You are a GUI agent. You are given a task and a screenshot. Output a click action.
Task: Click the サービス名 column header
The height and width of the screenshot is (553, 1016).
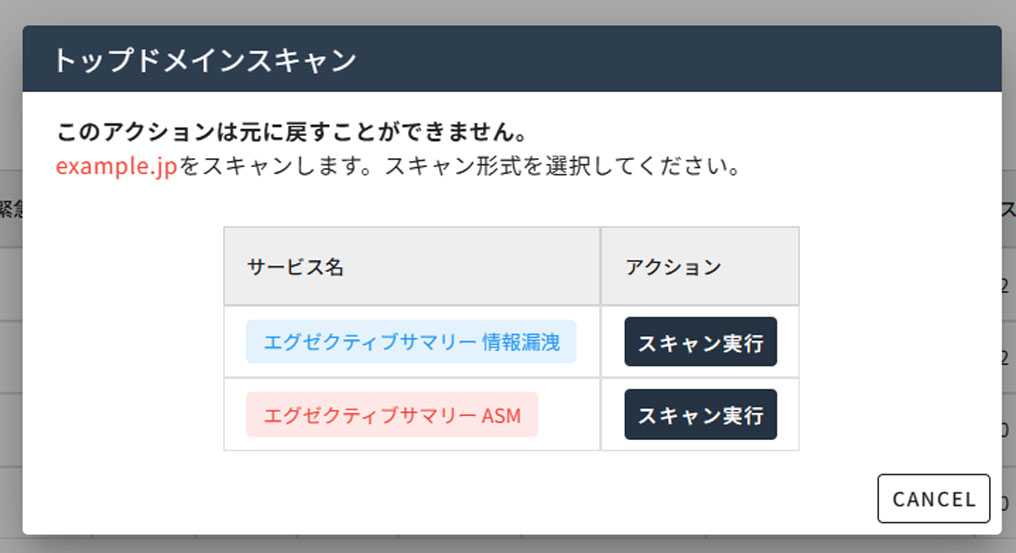click(297, 267)
